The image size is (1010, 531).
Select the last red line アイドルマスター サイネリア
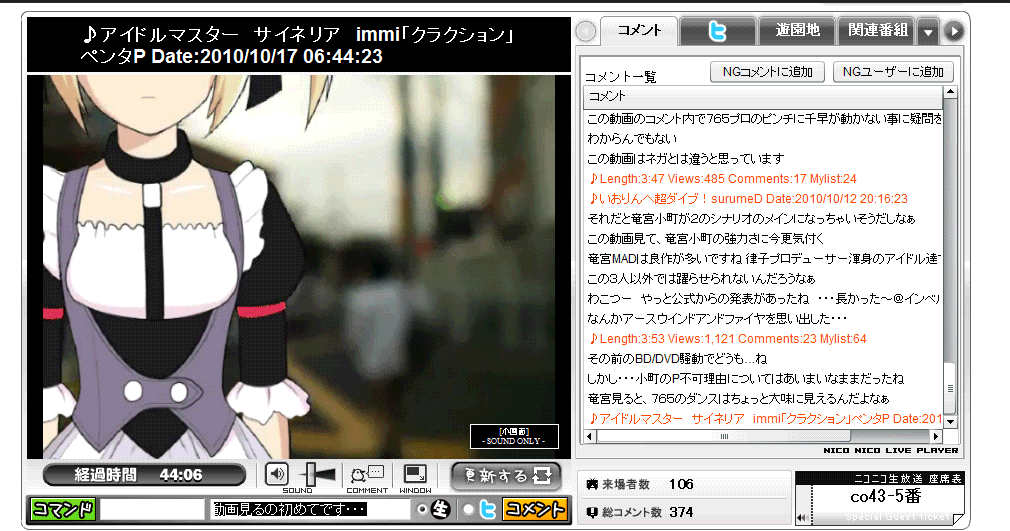point(763,418)
